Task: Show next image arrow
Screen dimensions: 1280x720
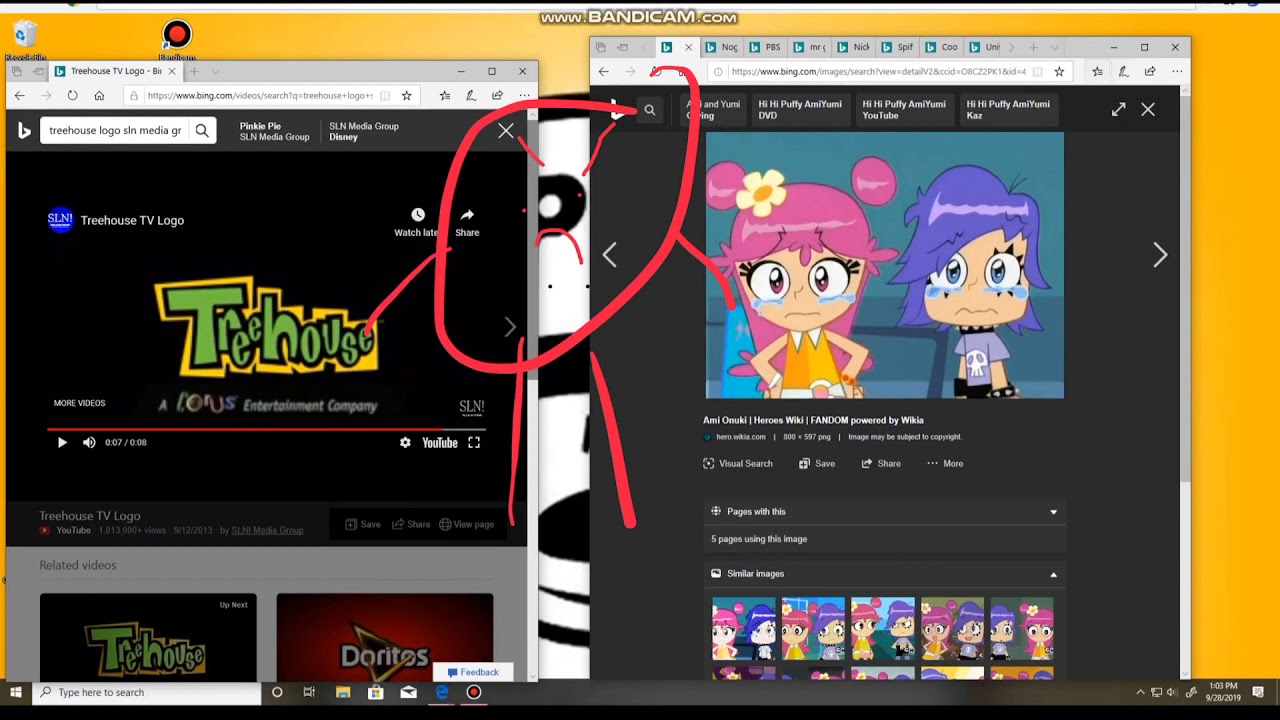Action: pyautogui.click(x=1160, y=255)
